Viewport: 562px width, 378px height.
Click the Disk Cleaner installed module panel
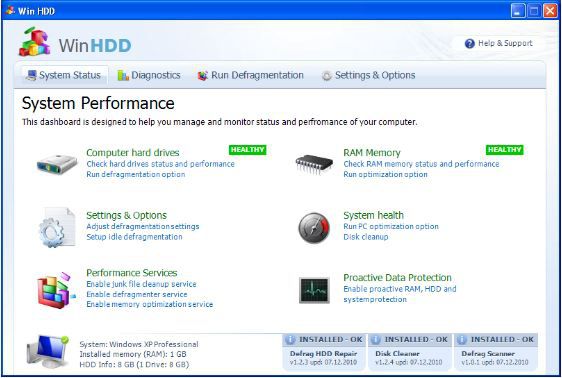410,351
